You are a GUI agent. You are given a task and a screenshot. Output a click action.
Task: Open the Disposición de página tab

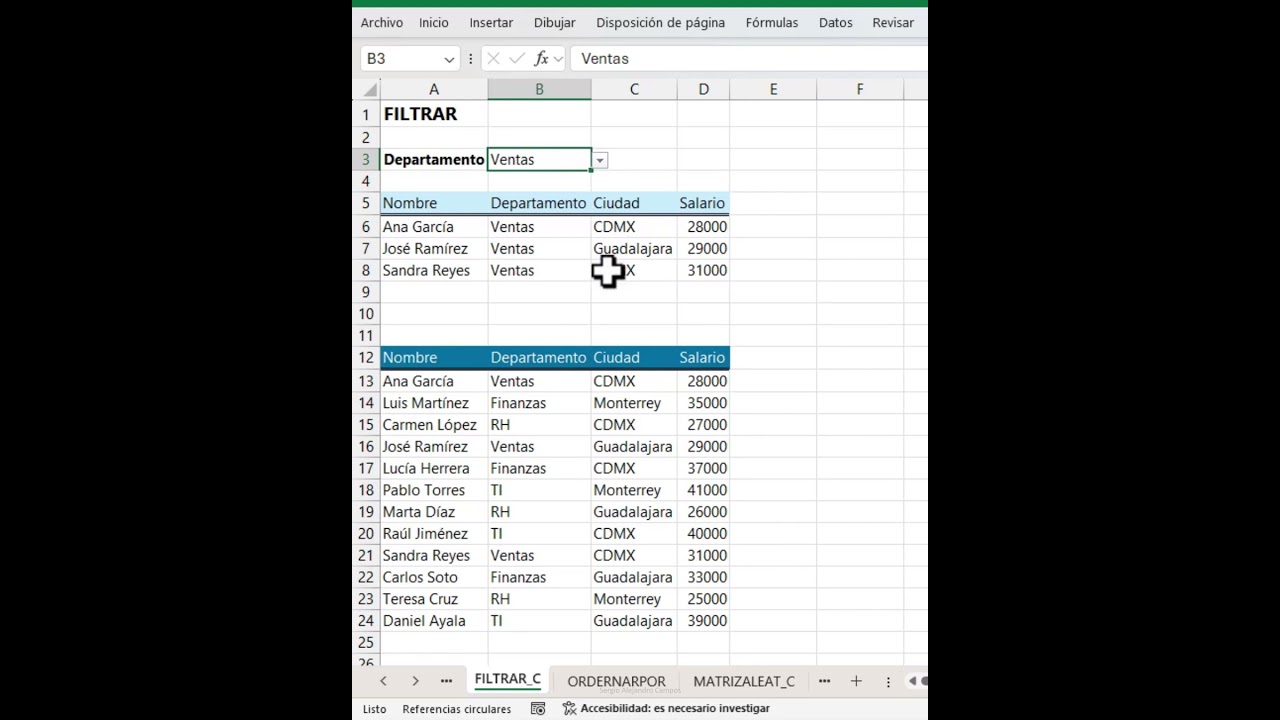coord(660,22)
